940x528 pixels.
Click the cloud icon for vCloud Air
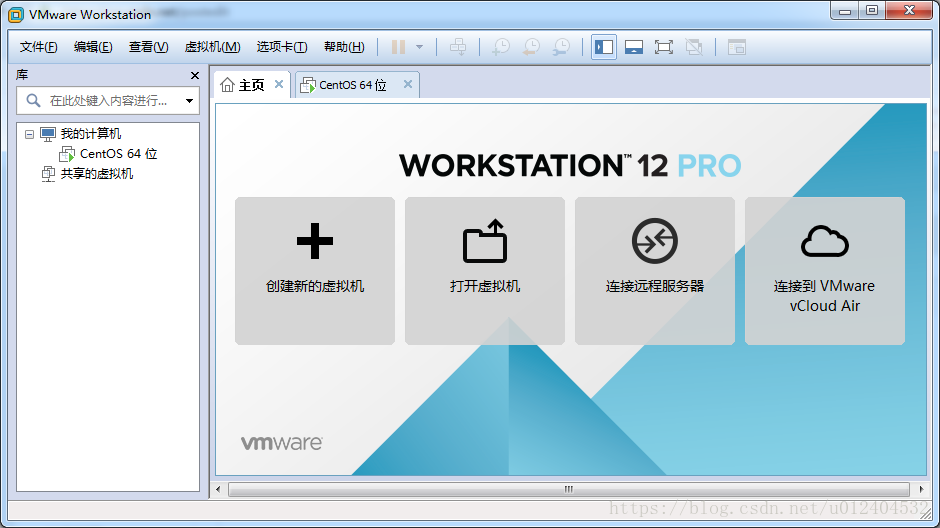(824, 241)
